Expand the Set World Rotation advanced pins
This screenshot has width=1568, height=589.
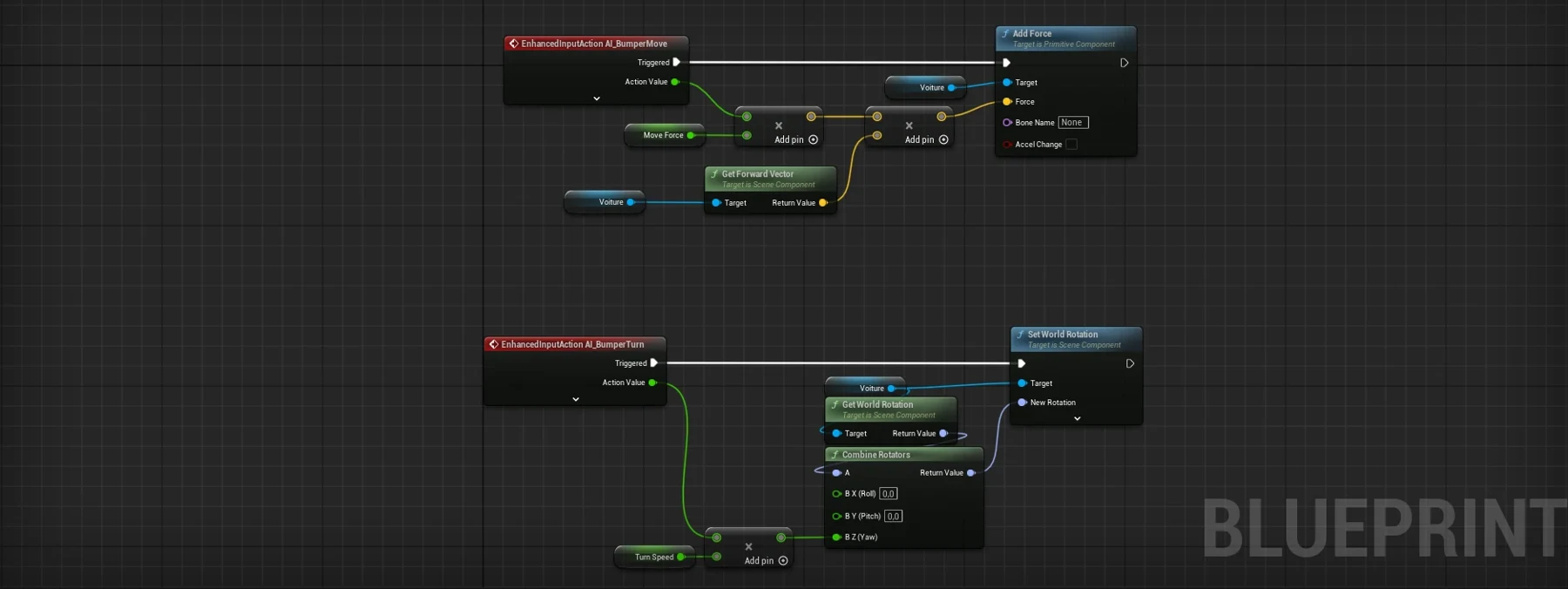1077,419
